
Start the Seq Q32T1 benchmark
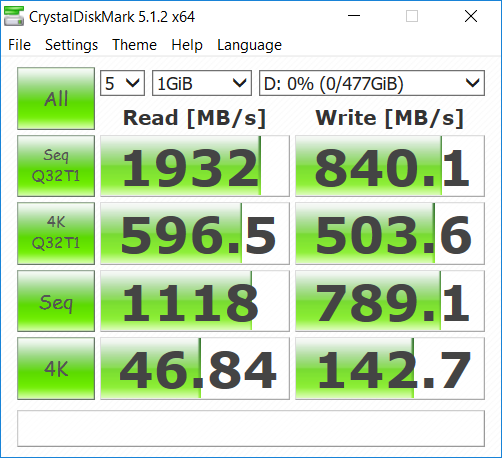[56, 166]
